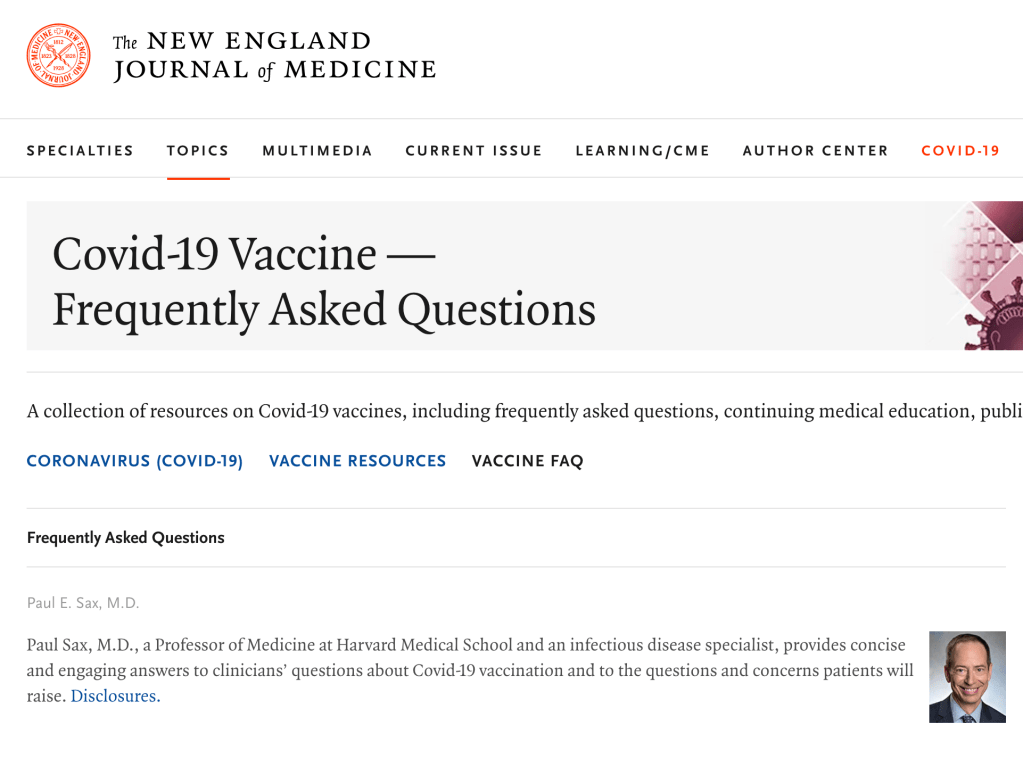Click the coronavirus banner illustration
Image resolution: width=1023 pixels, height=758 pixels.
coord(977,276)
